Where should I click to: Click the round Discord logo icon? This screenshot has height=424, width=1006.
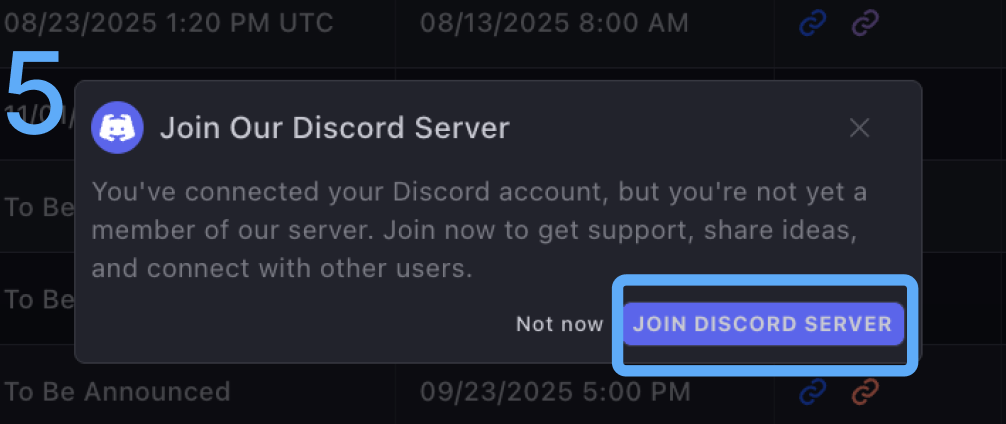click(117, 128)
